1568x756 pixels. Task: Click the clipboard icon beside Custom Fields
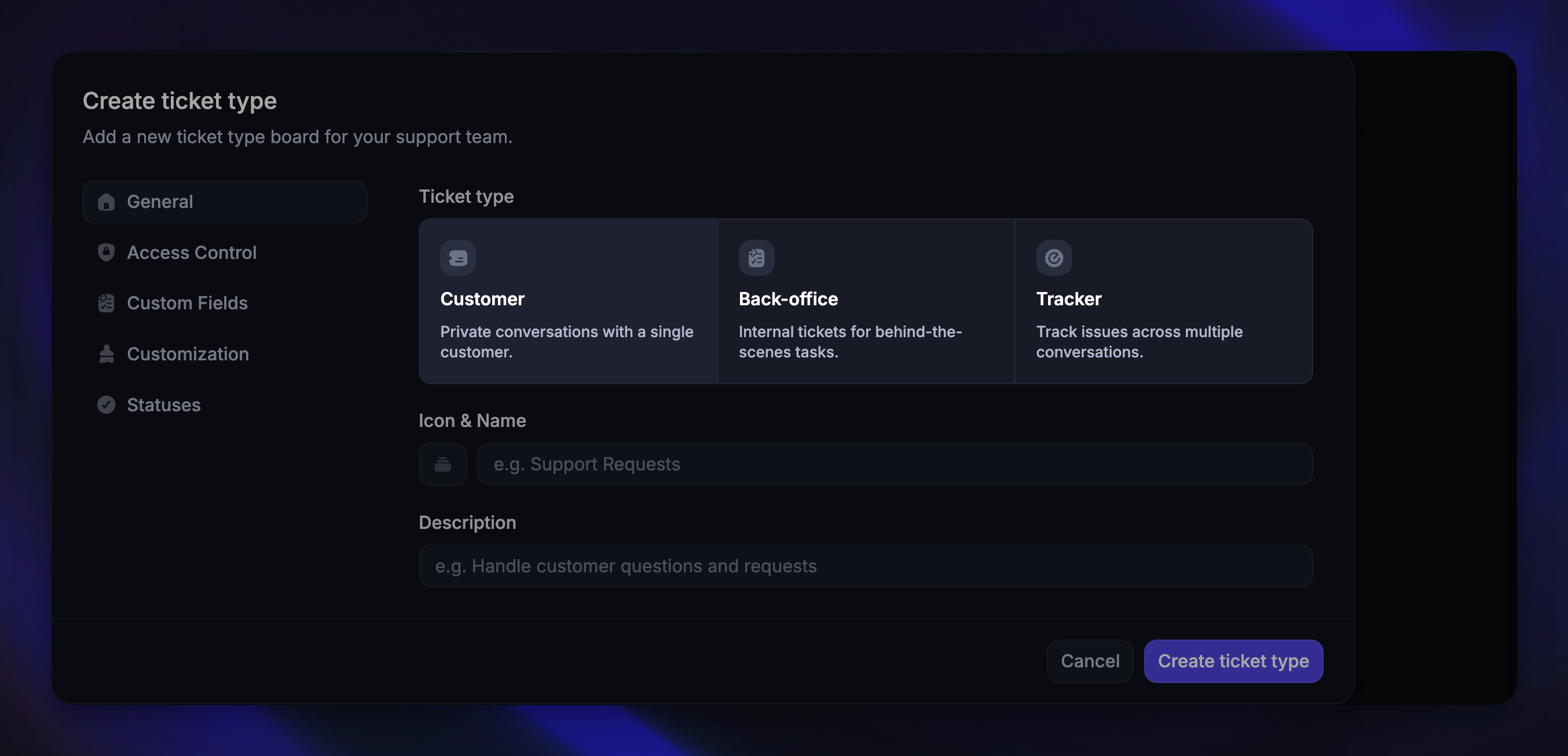point(107,303)
